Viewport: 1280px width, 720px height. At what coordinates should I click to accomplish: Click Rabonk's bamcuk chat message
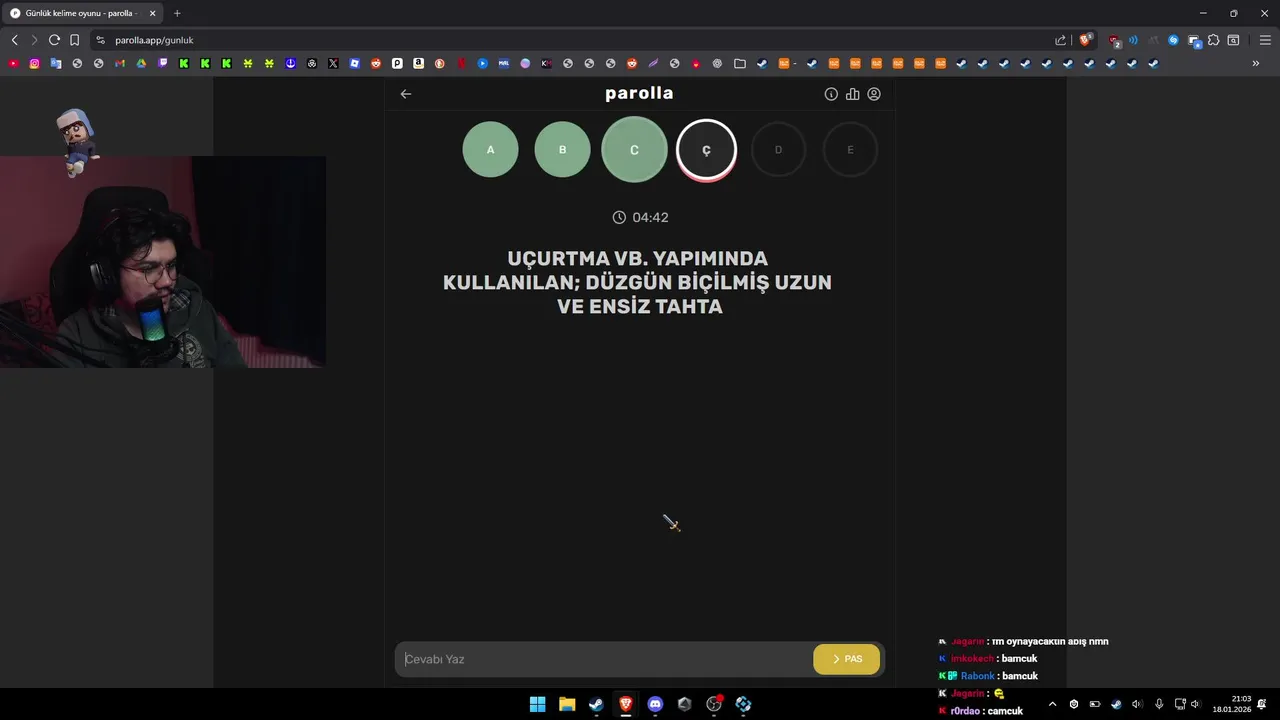pos(988,676)
